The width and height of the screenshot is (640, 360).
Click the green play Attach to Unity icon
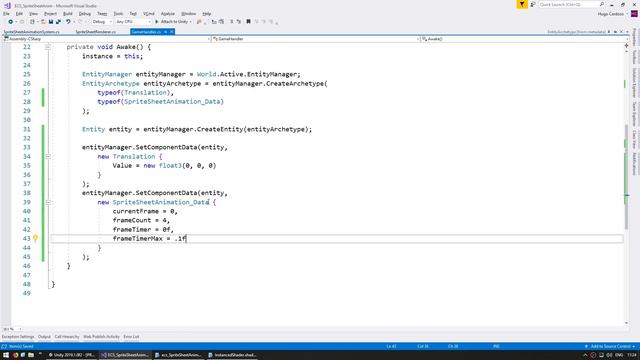click(157, 22)
